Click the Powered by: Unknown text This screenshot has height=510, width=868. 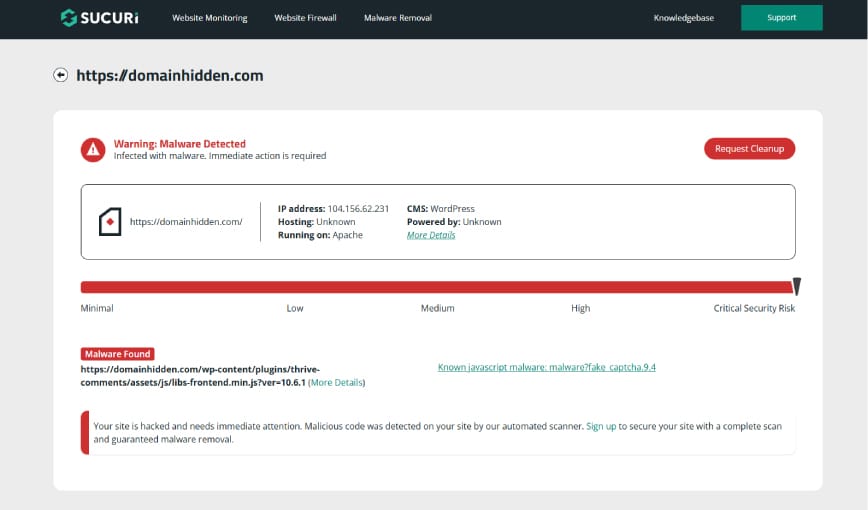(454, 221)
